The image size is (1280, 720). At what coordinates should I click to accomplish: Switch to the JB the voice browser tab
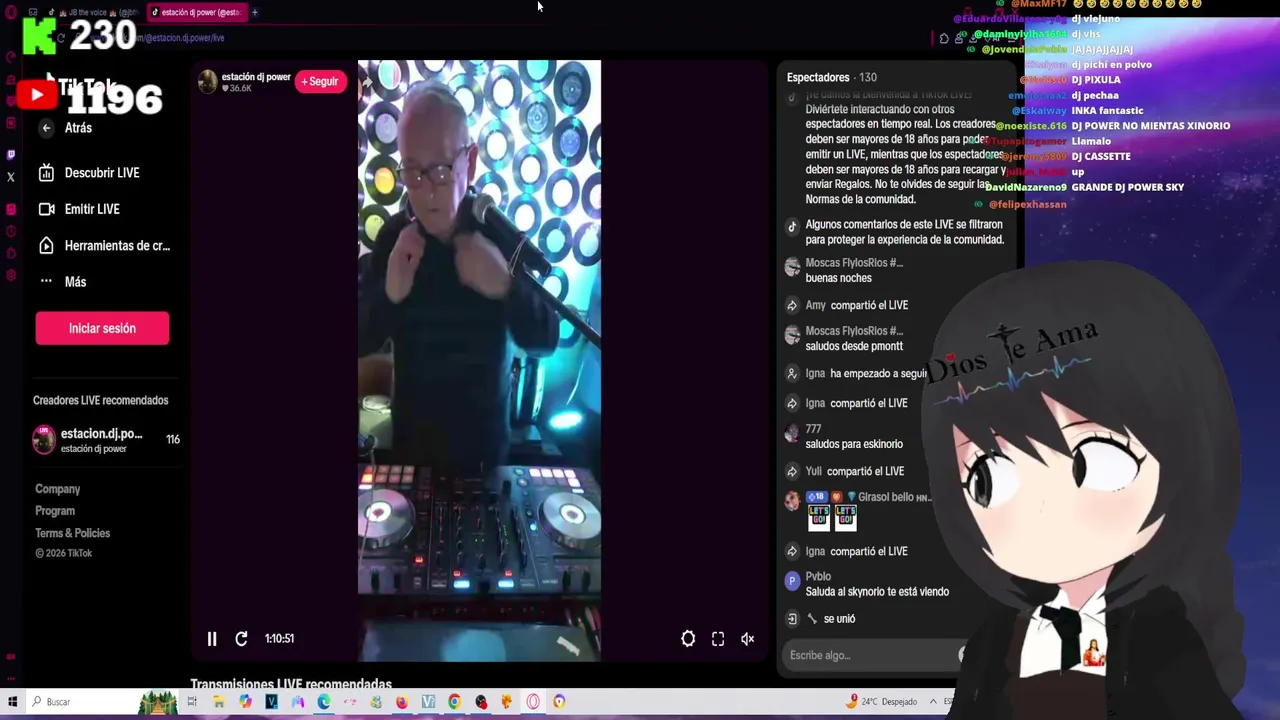click(96, 12)
